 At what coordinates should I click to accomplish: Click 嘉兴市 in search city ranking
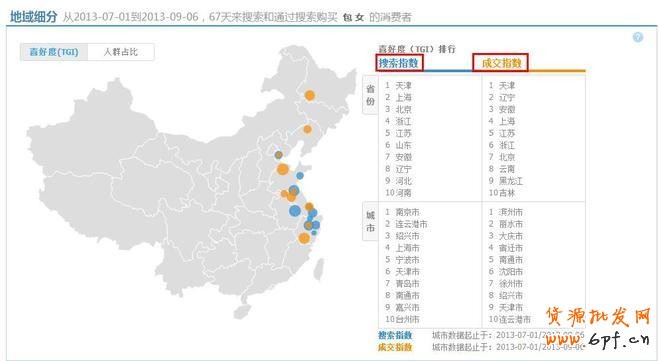[x=407, y=308]
